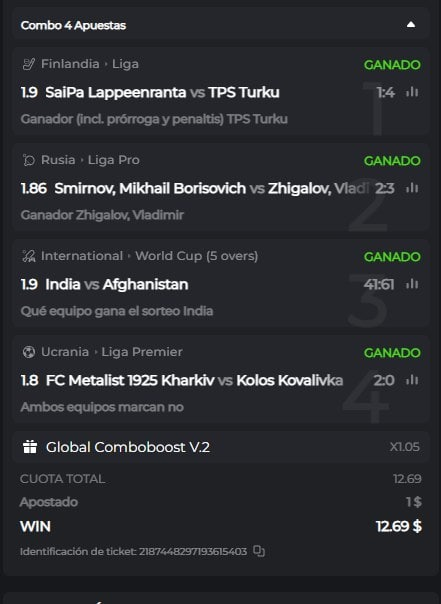Copy the ticket identification number
Screen dimensions: 441x604
pyautogui.click(x=259, y=551)
